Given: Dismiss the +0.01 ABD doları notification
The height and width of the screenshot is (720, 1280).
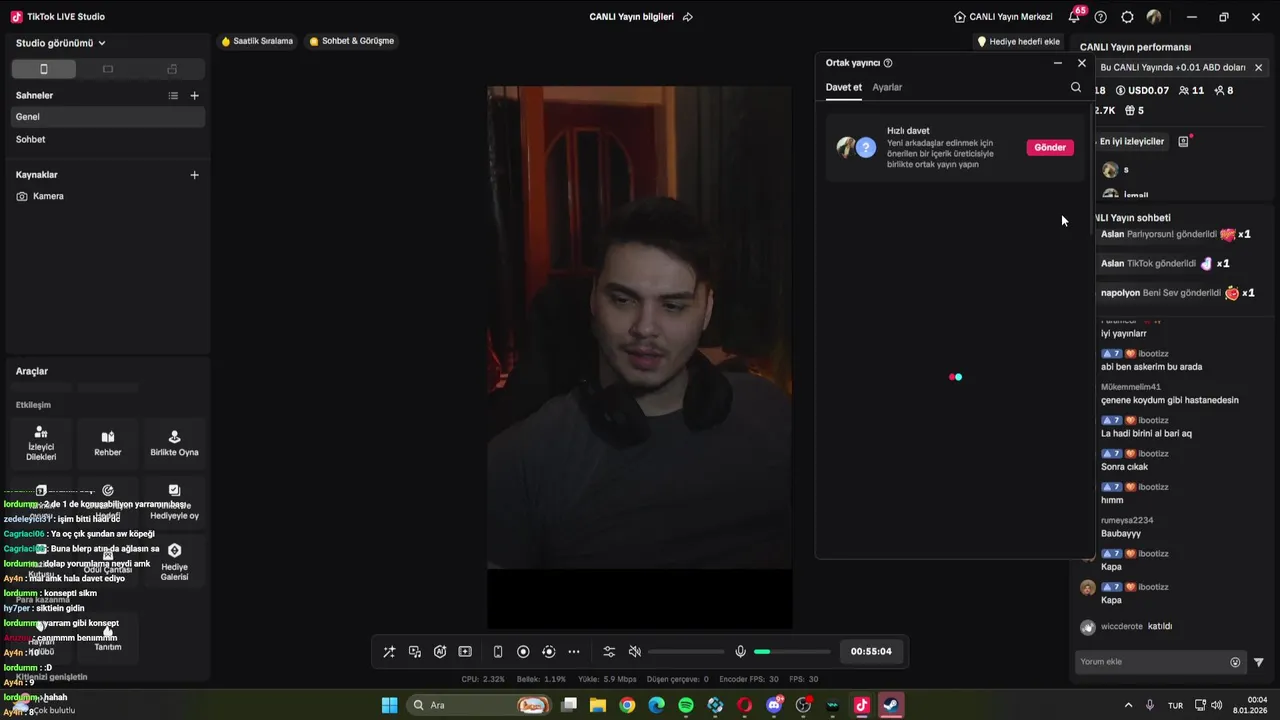Looking at the screenshot, I should (1258, 68).
